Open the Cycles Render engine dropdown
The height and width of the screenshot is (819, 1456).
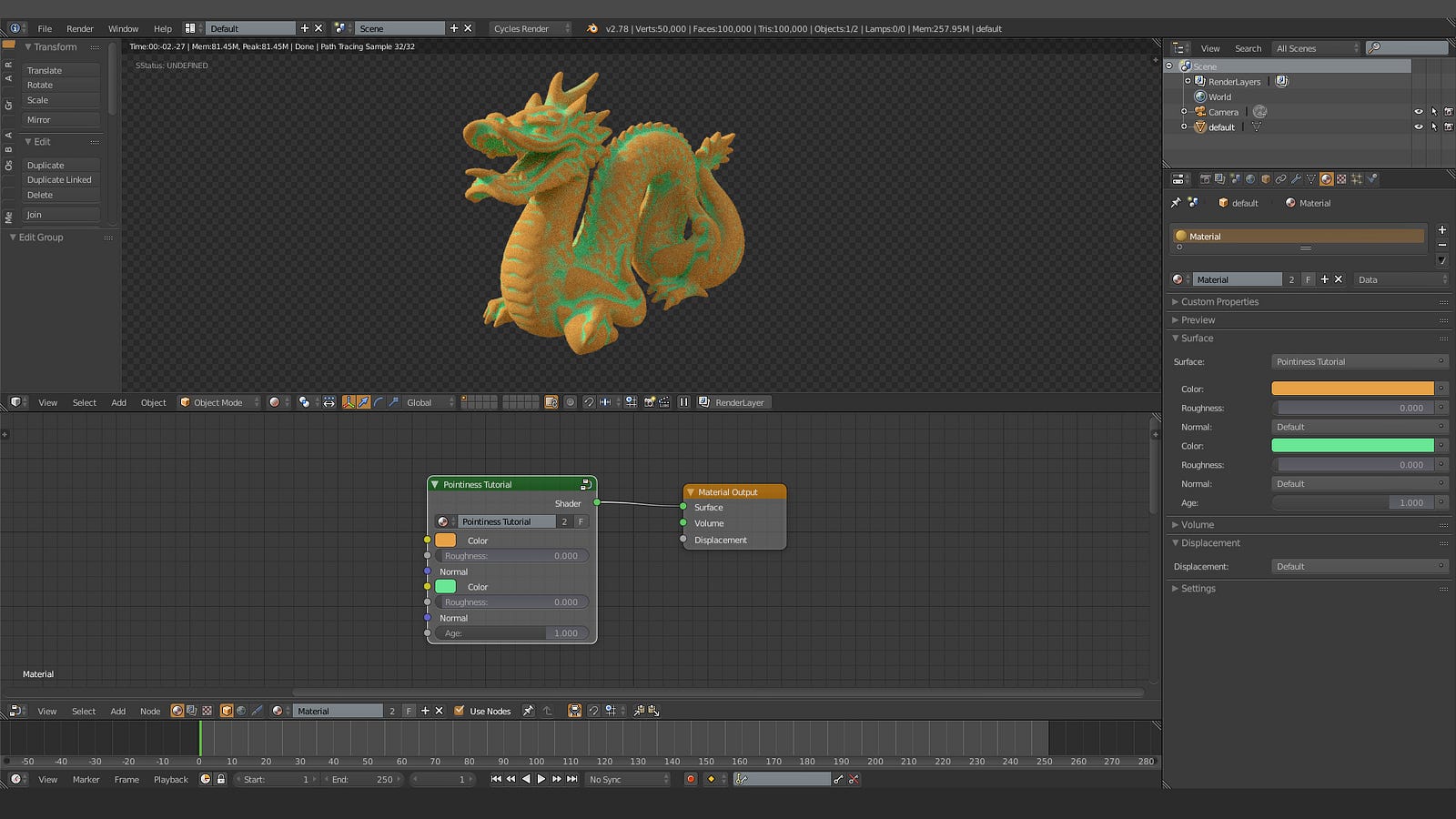click(x=531, y=28)
